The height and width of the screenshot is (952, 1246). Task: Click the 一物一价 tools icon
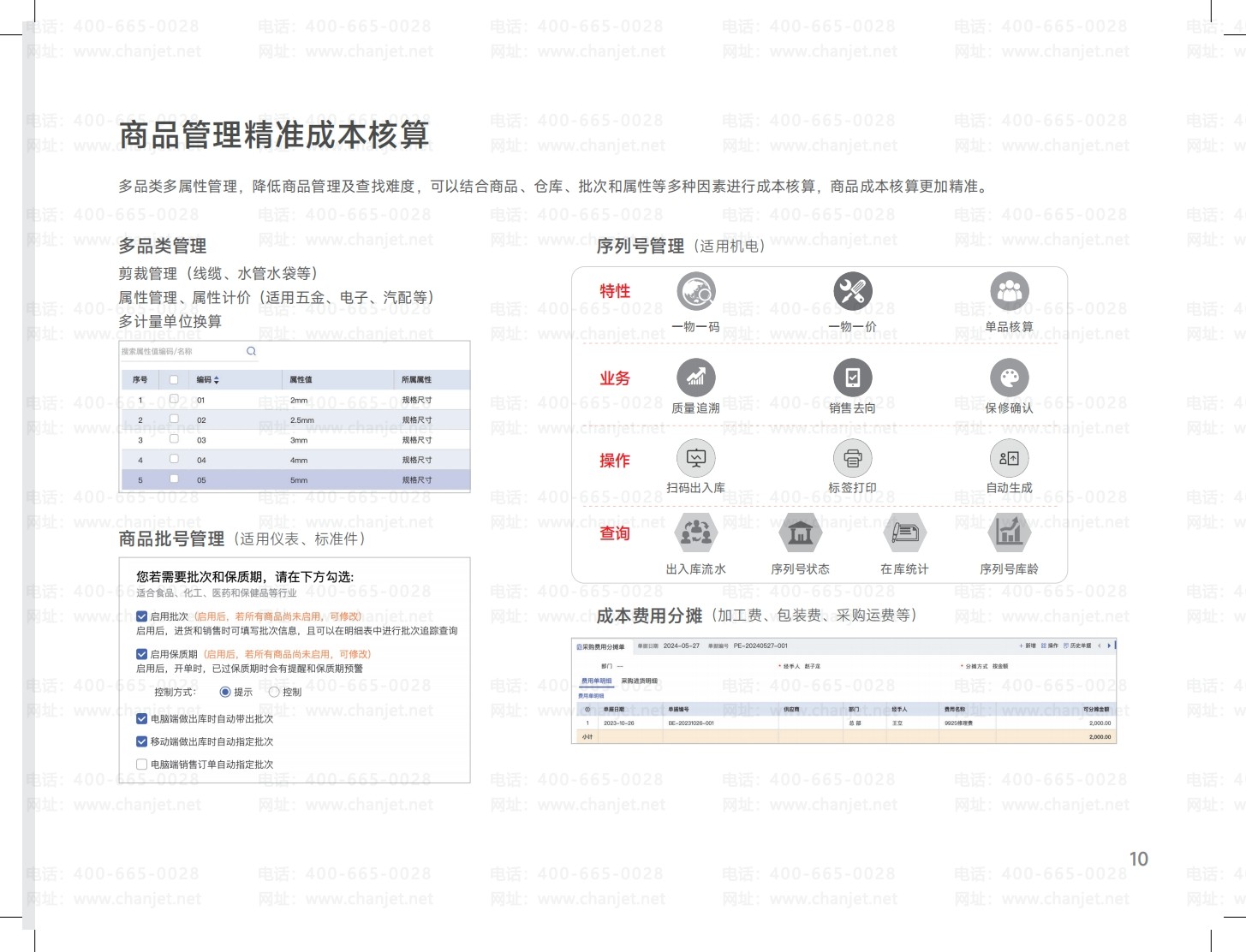(x=853, y=292)
